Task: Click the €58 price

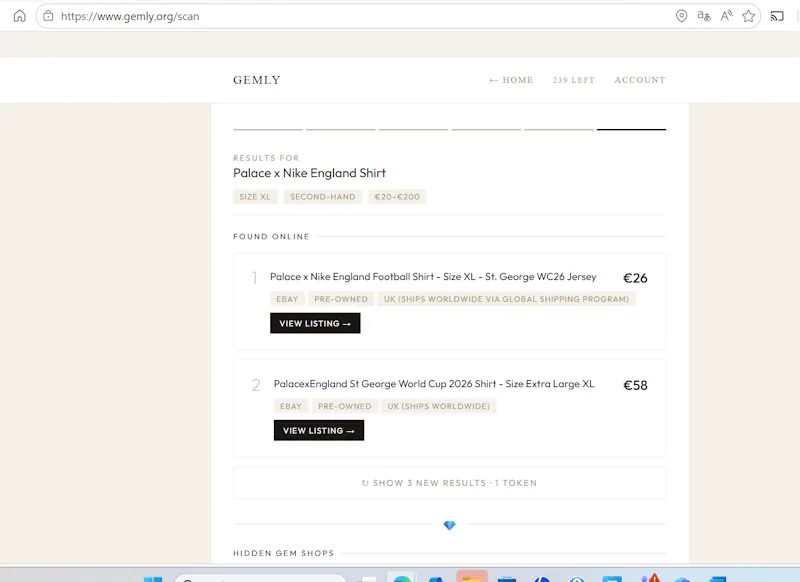Action: [635, 385]
